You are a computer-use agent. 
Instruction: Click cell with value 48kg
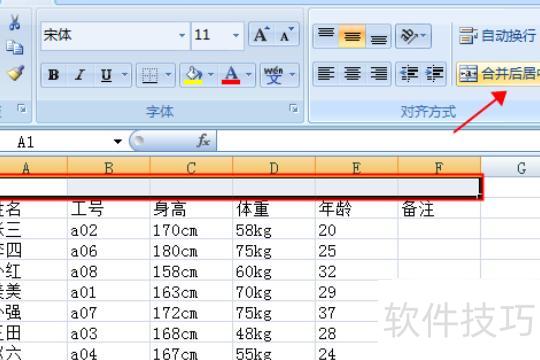tap(274, 332)
